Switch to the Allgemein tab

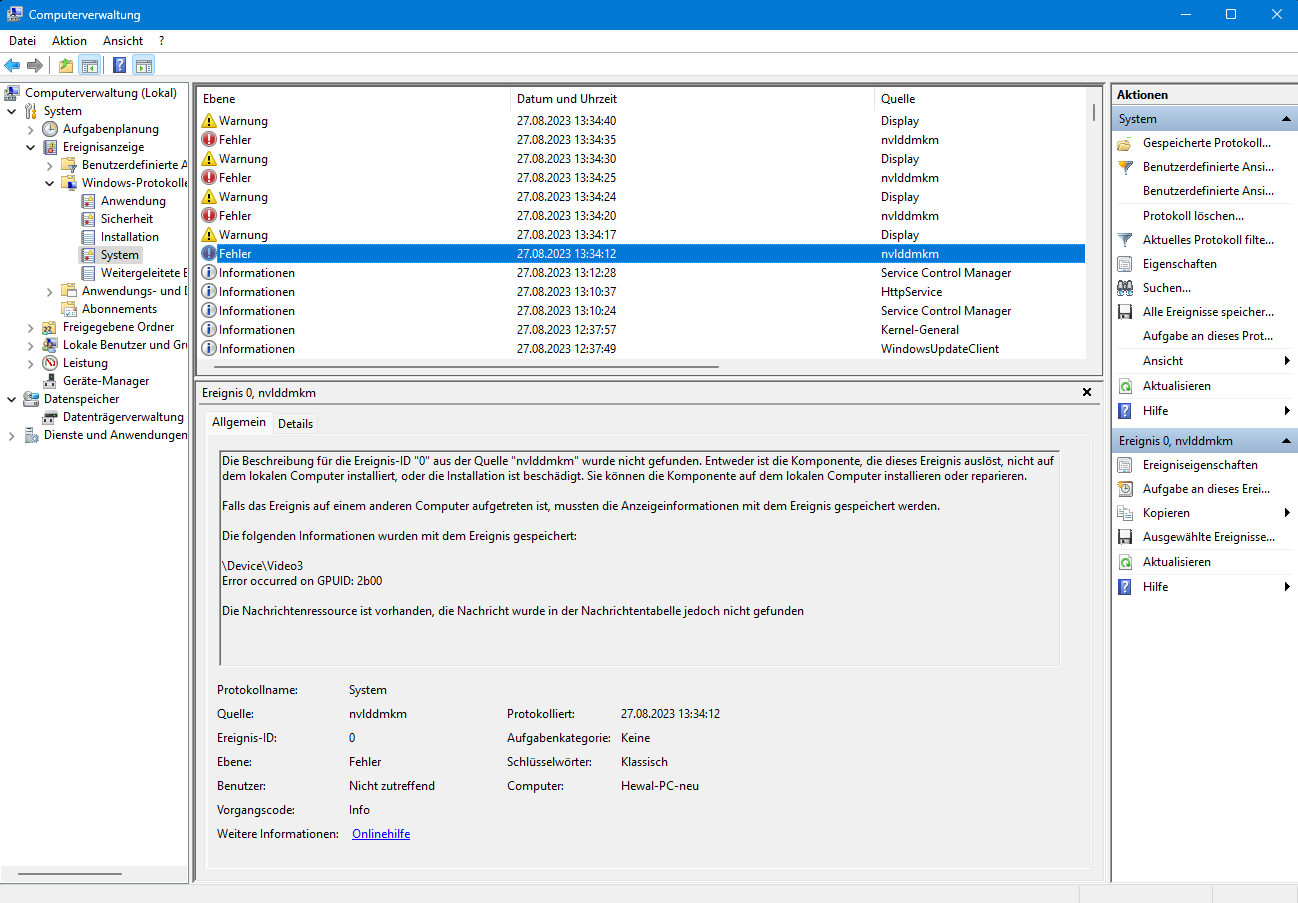tap(239, 422)
